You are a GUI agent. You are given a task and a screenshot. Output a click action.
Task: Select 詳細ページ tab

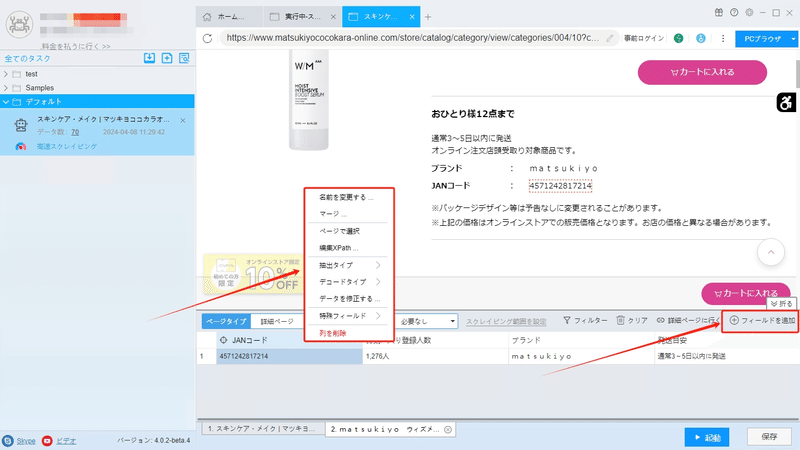[277, 321]
